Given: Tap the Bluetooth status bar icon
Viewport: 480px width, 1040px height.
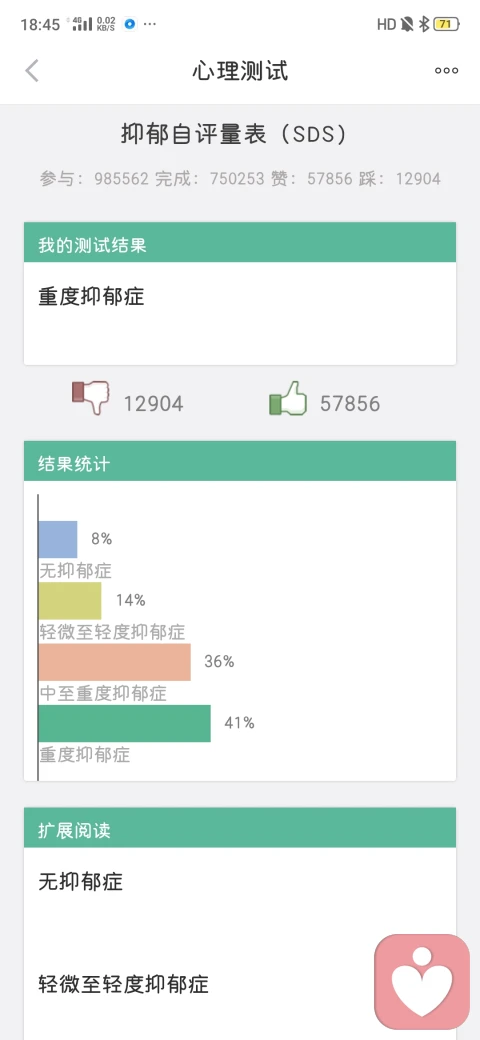Looking at the screenshot, I should [x=424, y=25].
